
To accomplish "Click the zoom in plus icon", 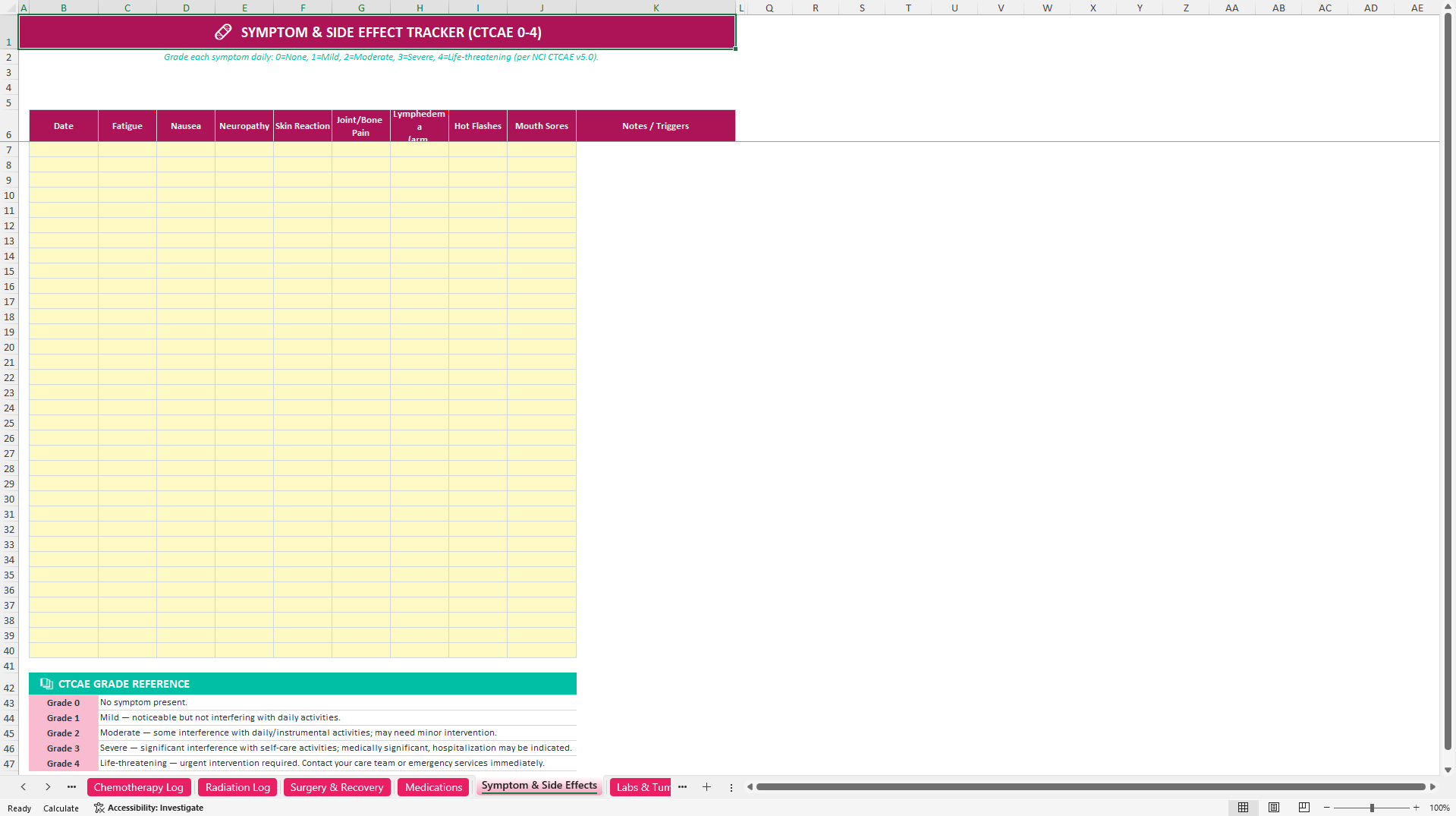I will pos(1416,808).
